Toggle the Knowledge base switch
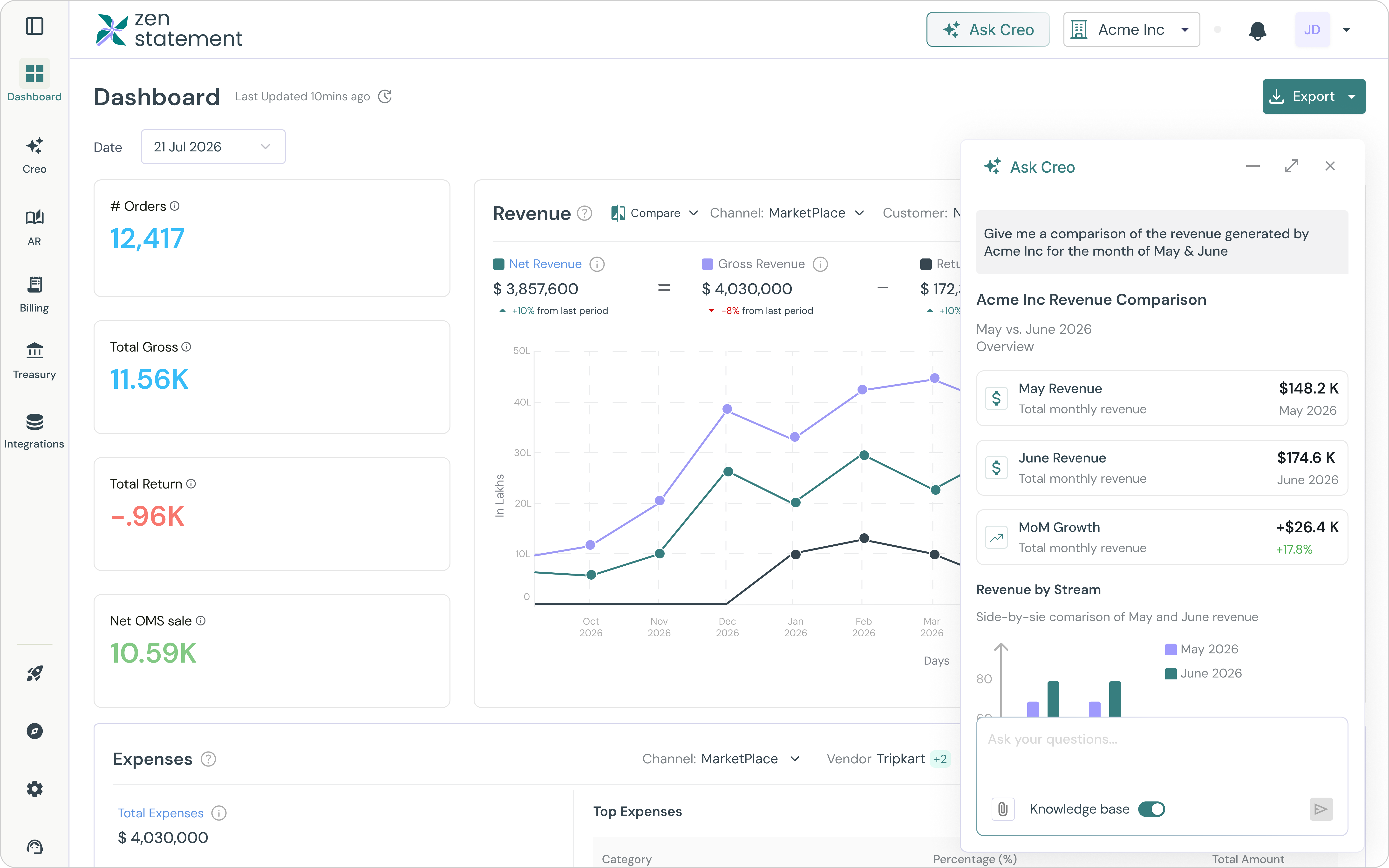 pos(1151,809)
